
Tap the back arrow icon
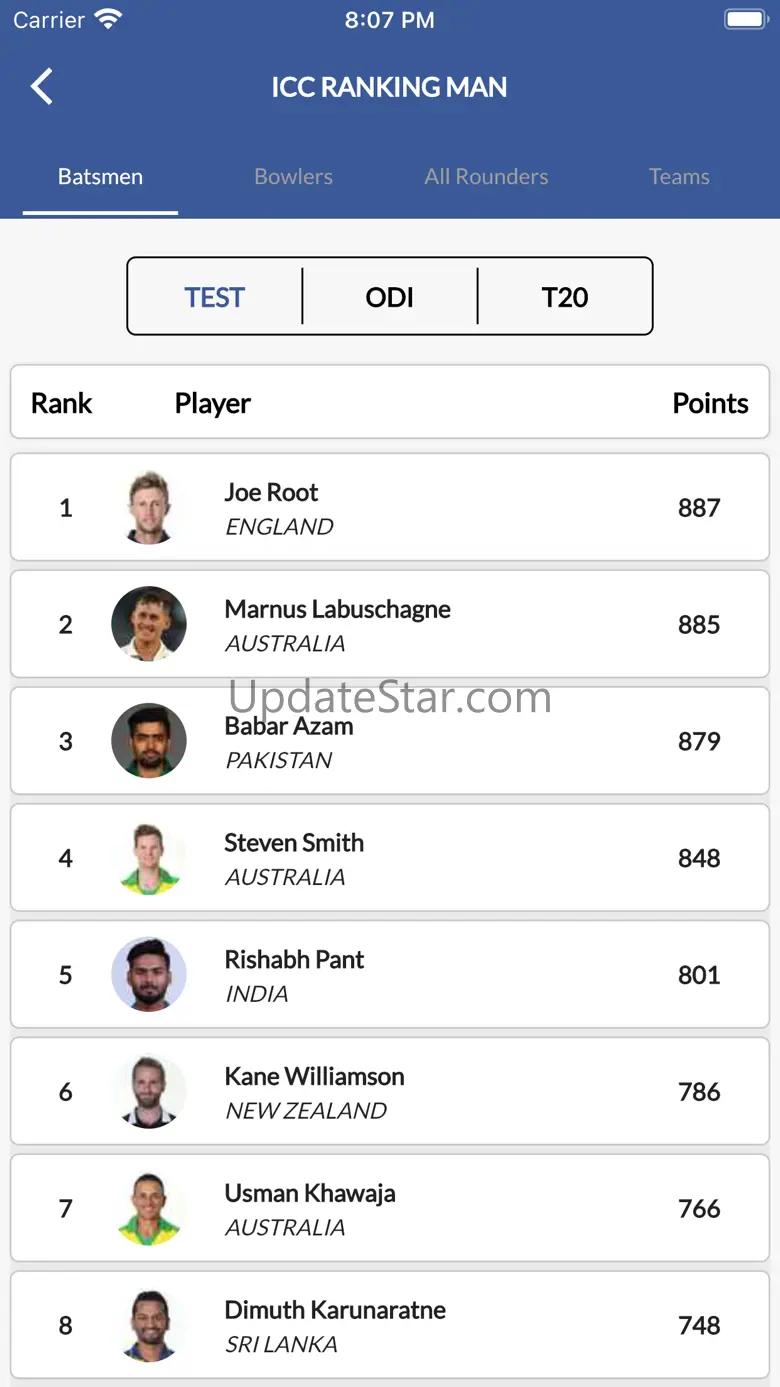(41, 87)
